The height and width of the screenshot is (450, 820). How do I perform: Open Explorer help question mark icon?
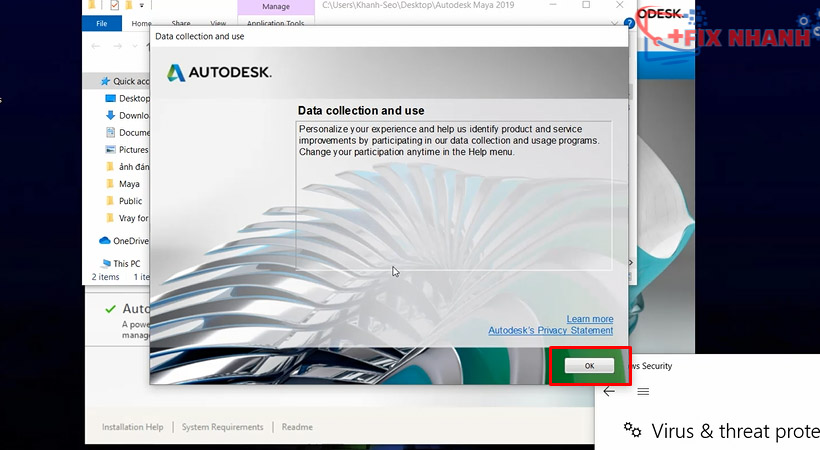[630, 24]
